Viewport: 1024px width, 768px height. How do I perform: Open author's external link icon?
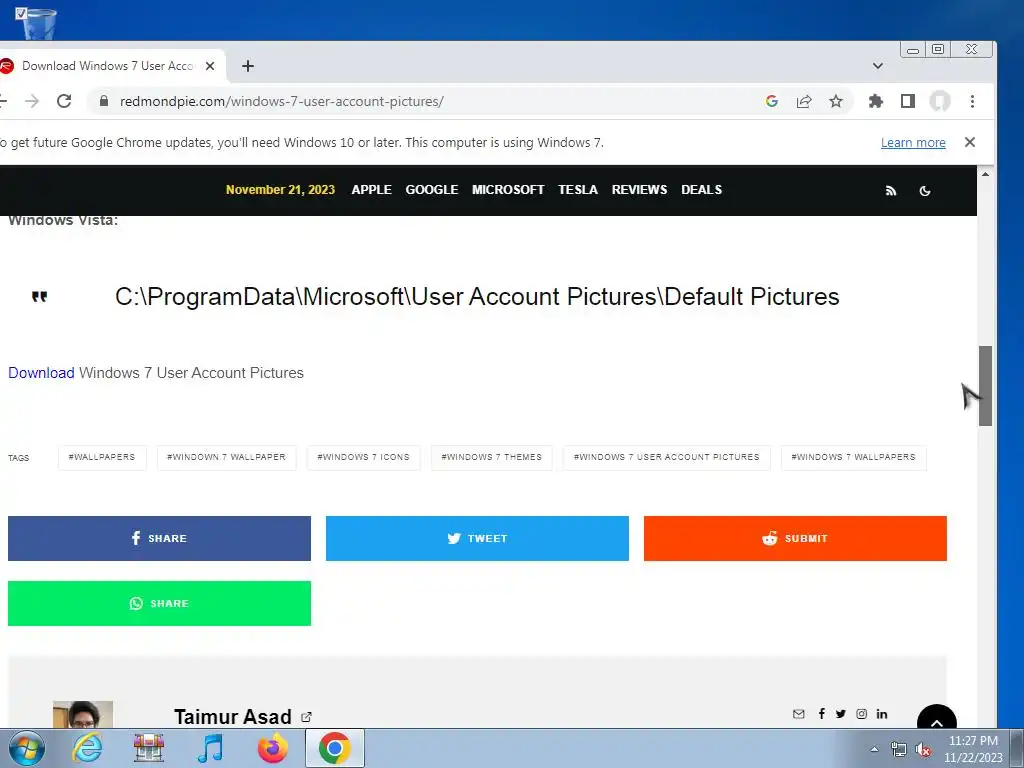click(306, 717)
